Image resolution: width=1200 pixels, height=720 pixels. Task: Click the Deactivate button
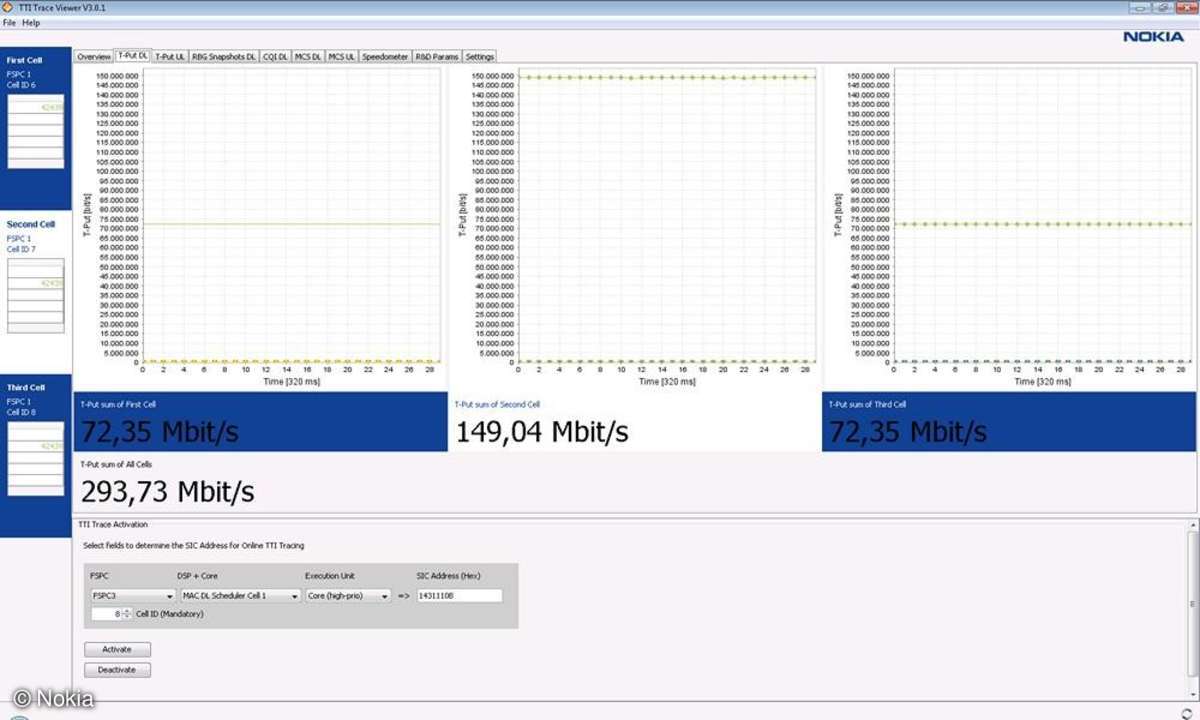117,670
